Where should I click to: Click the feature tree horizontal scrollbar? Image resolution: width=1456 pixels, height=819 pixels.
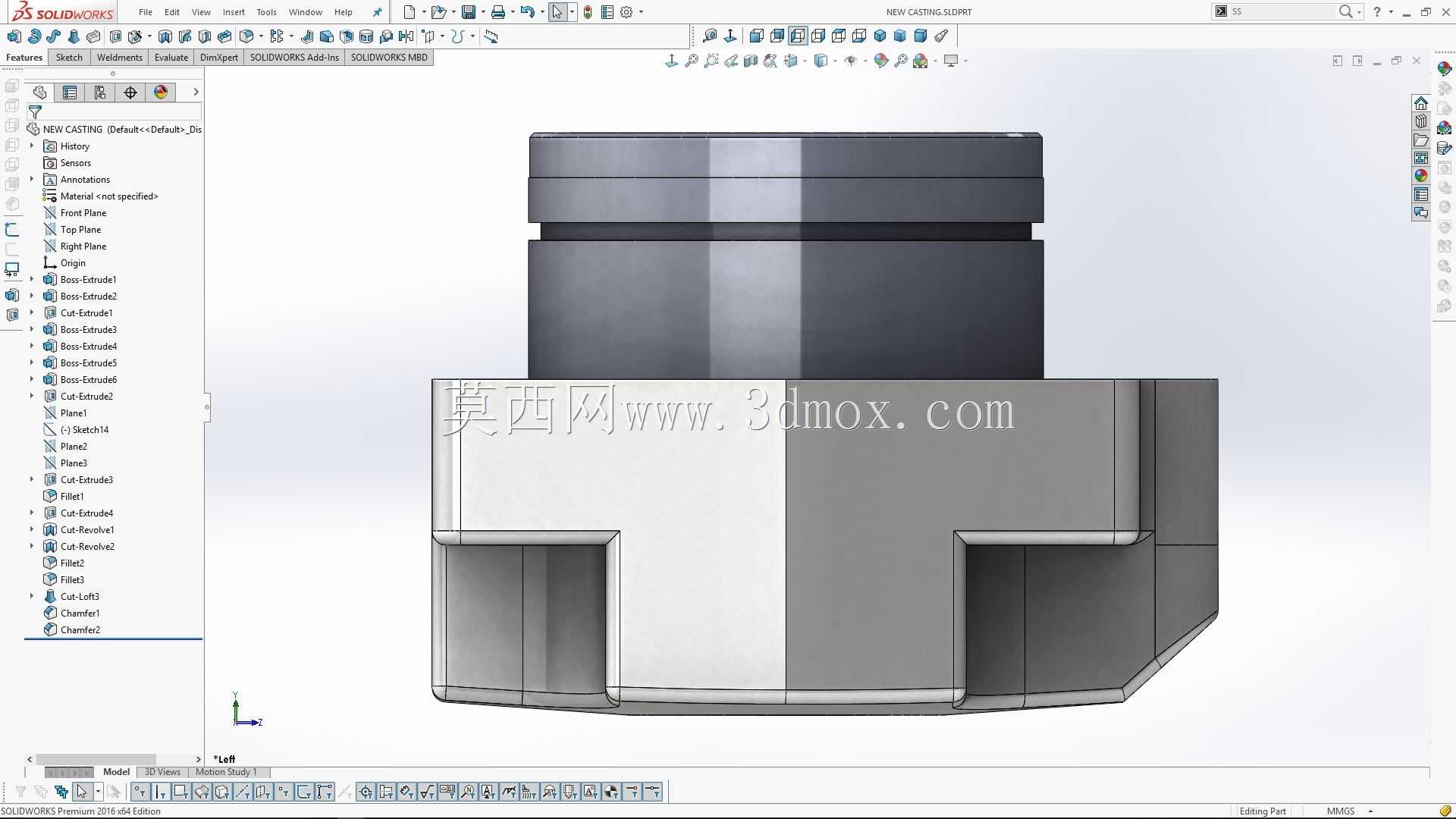[x=96, y=759]
